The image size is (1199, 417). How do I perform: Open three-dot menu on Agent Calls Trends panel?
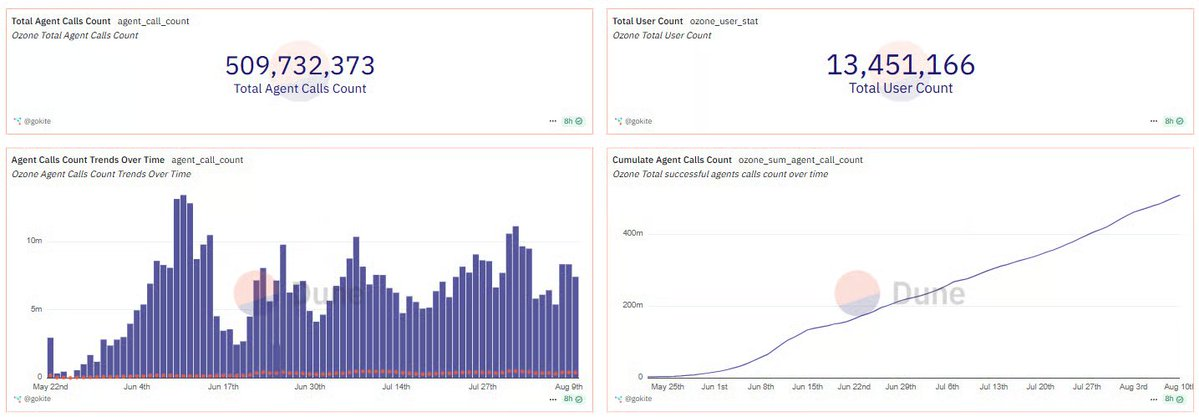point(553,398)
